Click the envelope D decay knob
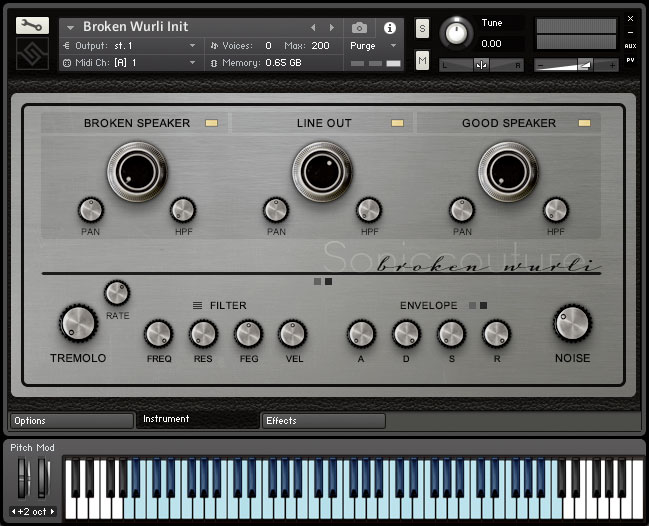Screen dimensions: 649x526 click(406, 334)
